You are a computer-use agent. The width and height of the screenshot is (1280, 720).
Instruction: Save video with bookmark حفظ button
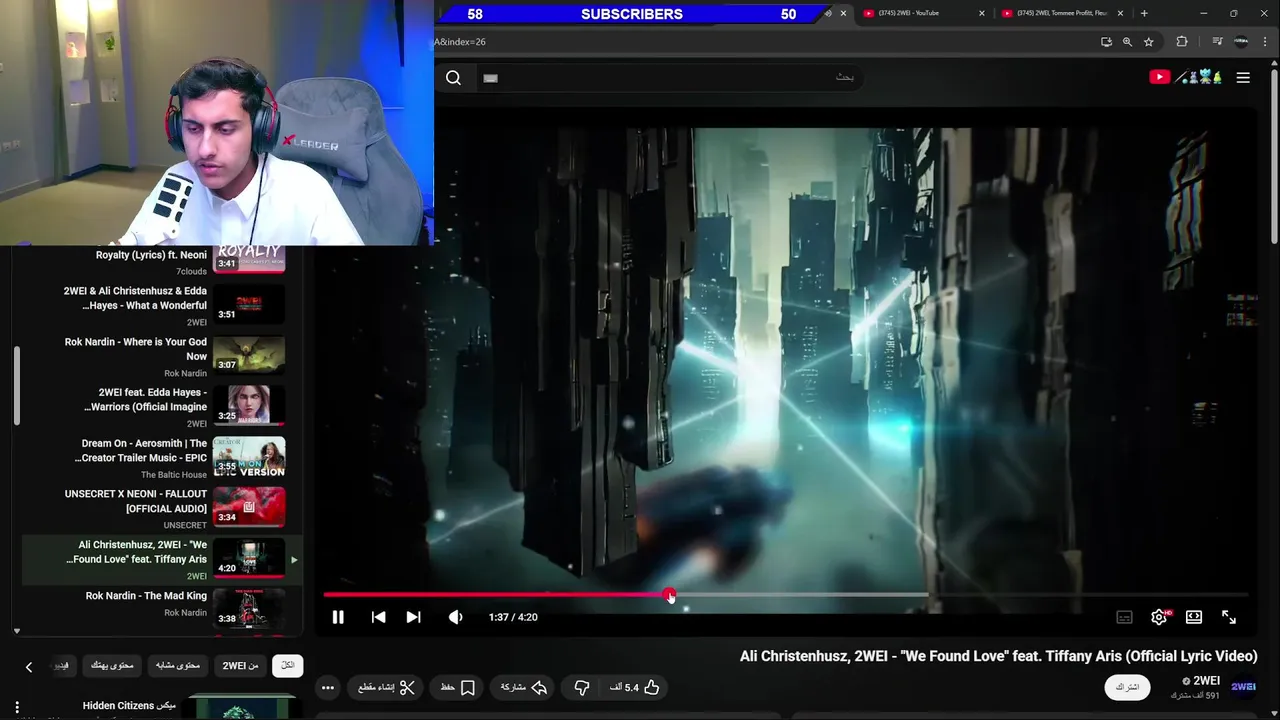click(458, 687)
